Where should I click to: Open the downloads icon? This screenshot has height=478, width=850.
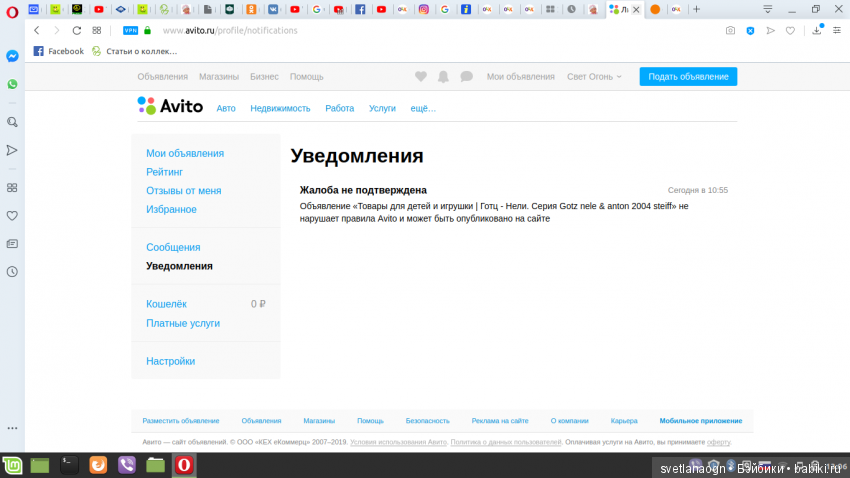[x=817, y=30]
